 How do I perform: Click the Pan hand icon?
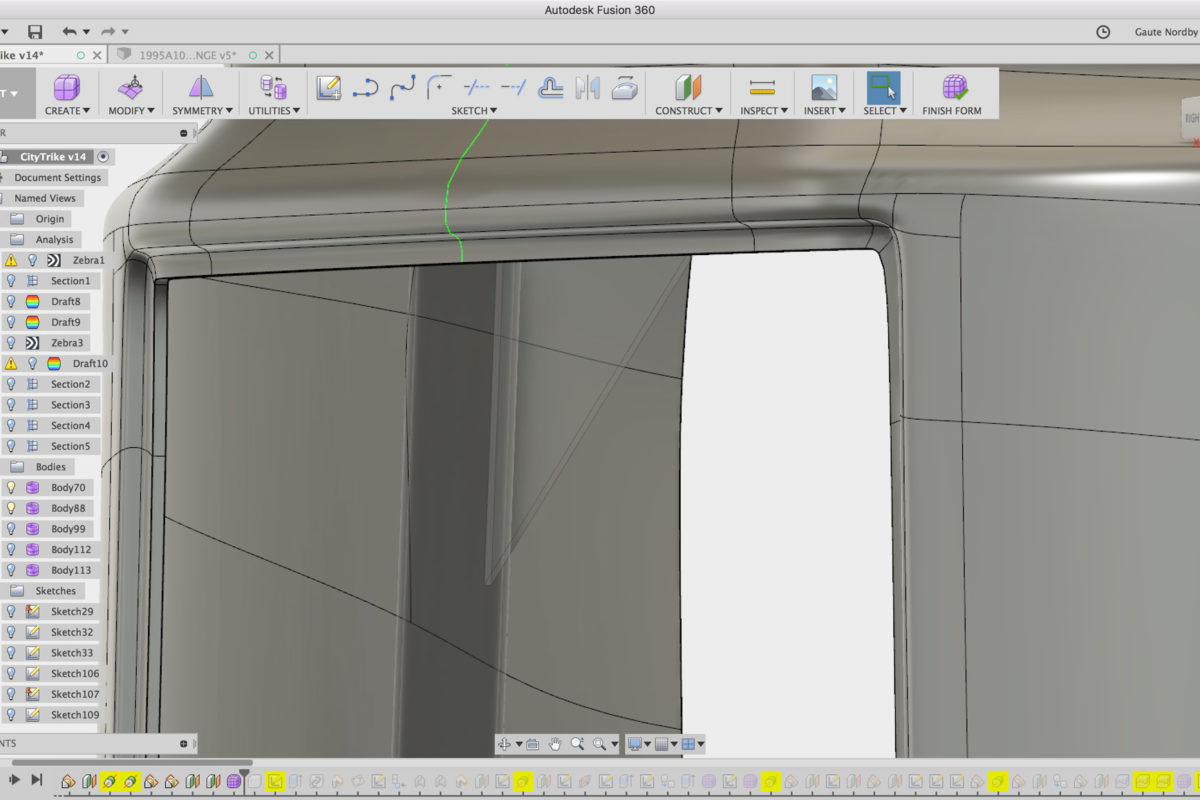click(x=554, y=744)
